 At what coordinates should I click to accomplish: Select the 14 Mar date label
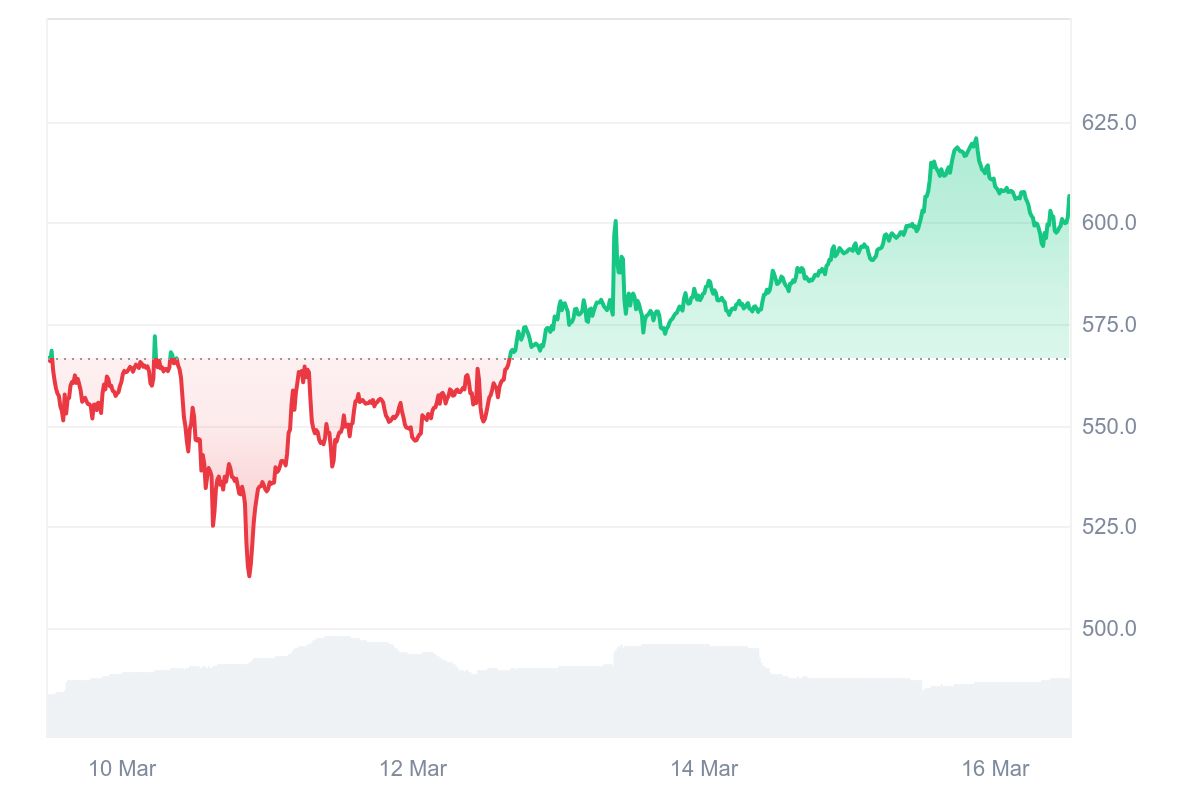pyautogui.click(x=704, y=769)
